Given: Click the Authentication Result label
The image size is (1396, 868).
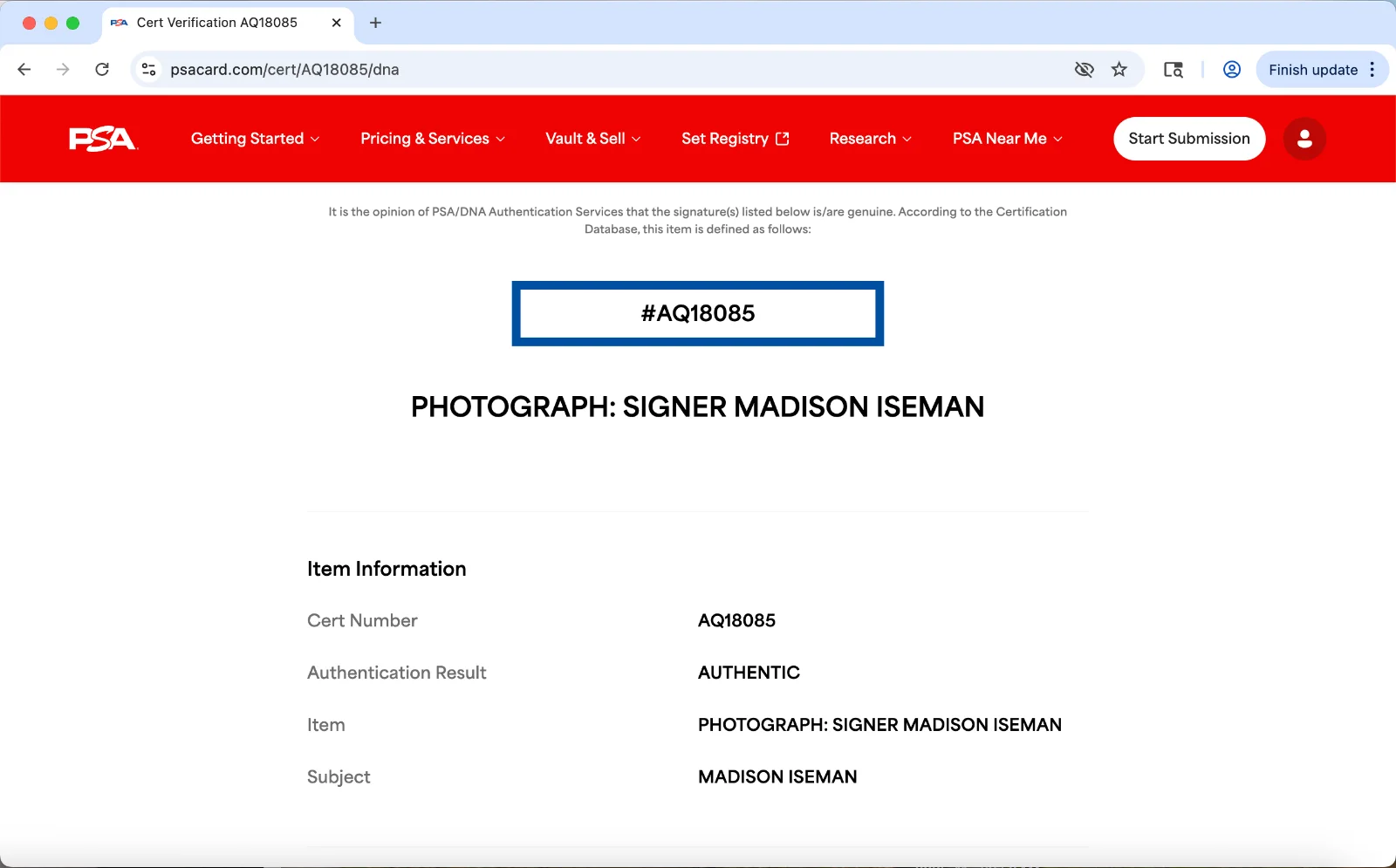Looking at the screenshot, I should (x=397, y=673).
